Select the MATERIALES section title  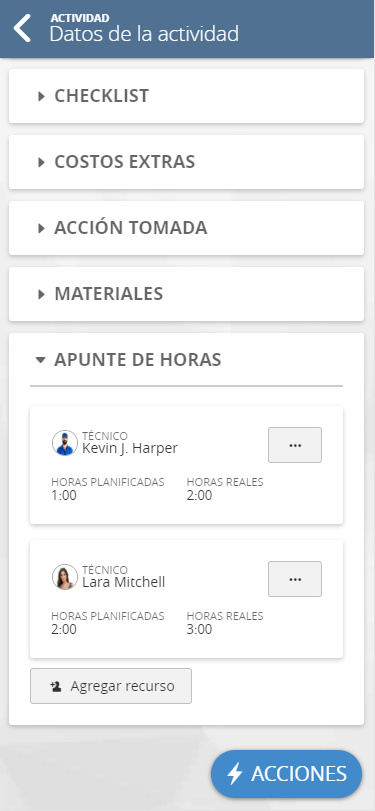(109, 294)
